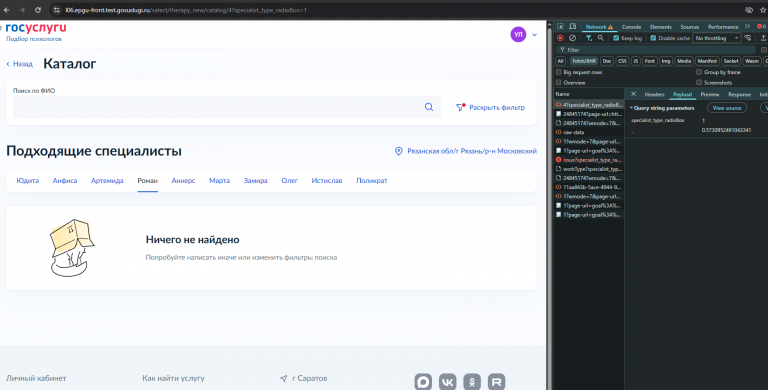This screenshot has height=390, width=768.
Task: Open site information icon in address bar
Action: pos(56,10)
